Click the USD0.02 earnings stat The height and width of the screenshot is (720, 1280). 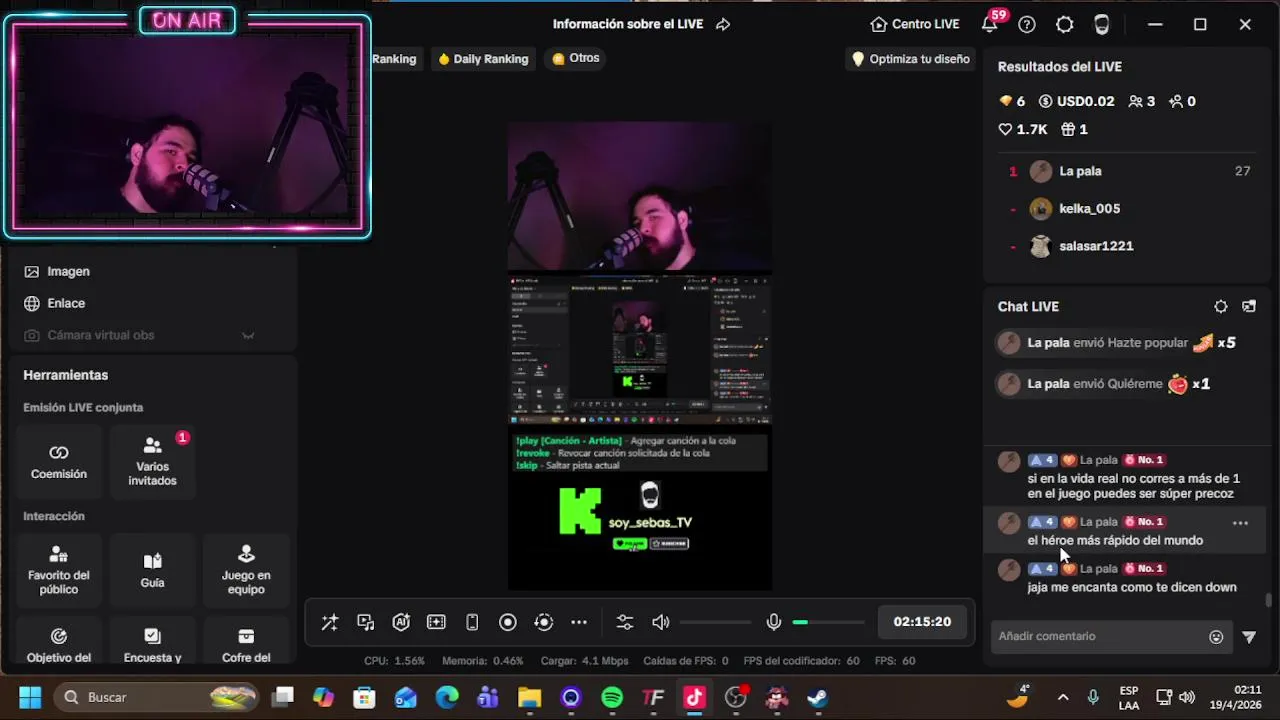[1076, 101]
